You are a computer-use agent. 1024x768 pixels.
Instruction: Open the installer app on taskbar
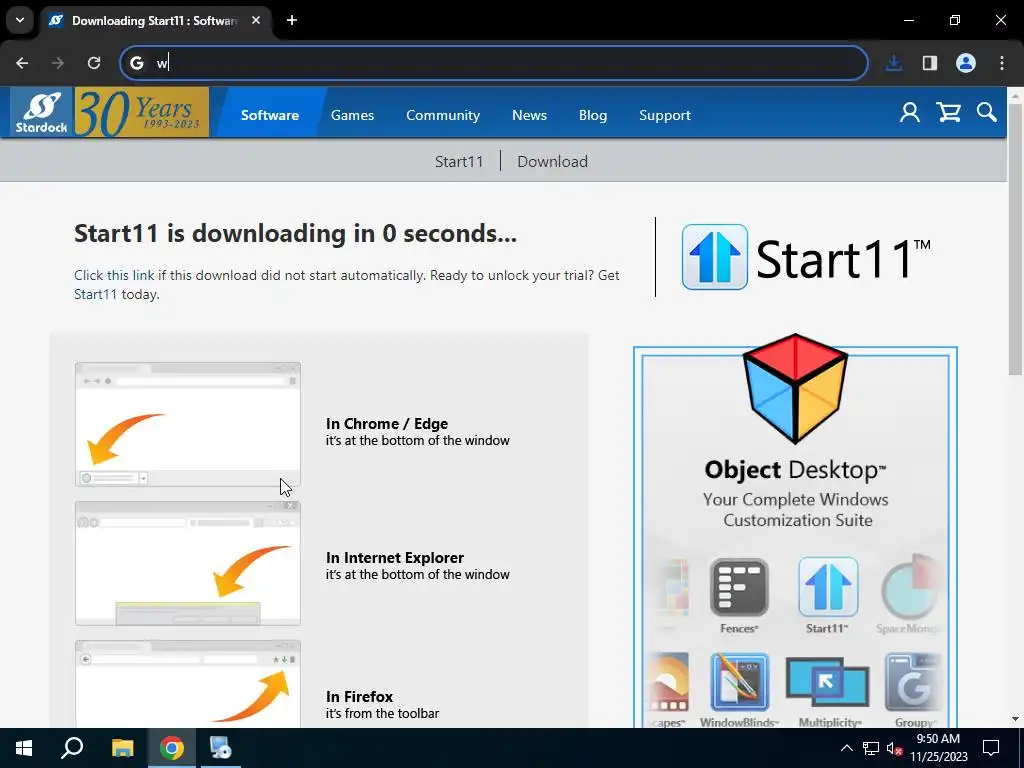point(221,748)
